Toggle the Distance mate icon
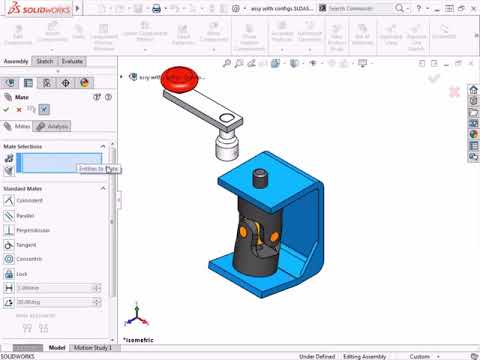Viewport: 480px width, 360px height. click(9, 288)
